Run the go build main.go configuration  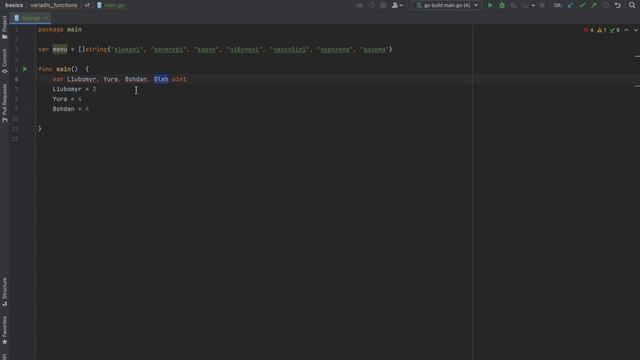pyautogui.click(x=490, y=5)
